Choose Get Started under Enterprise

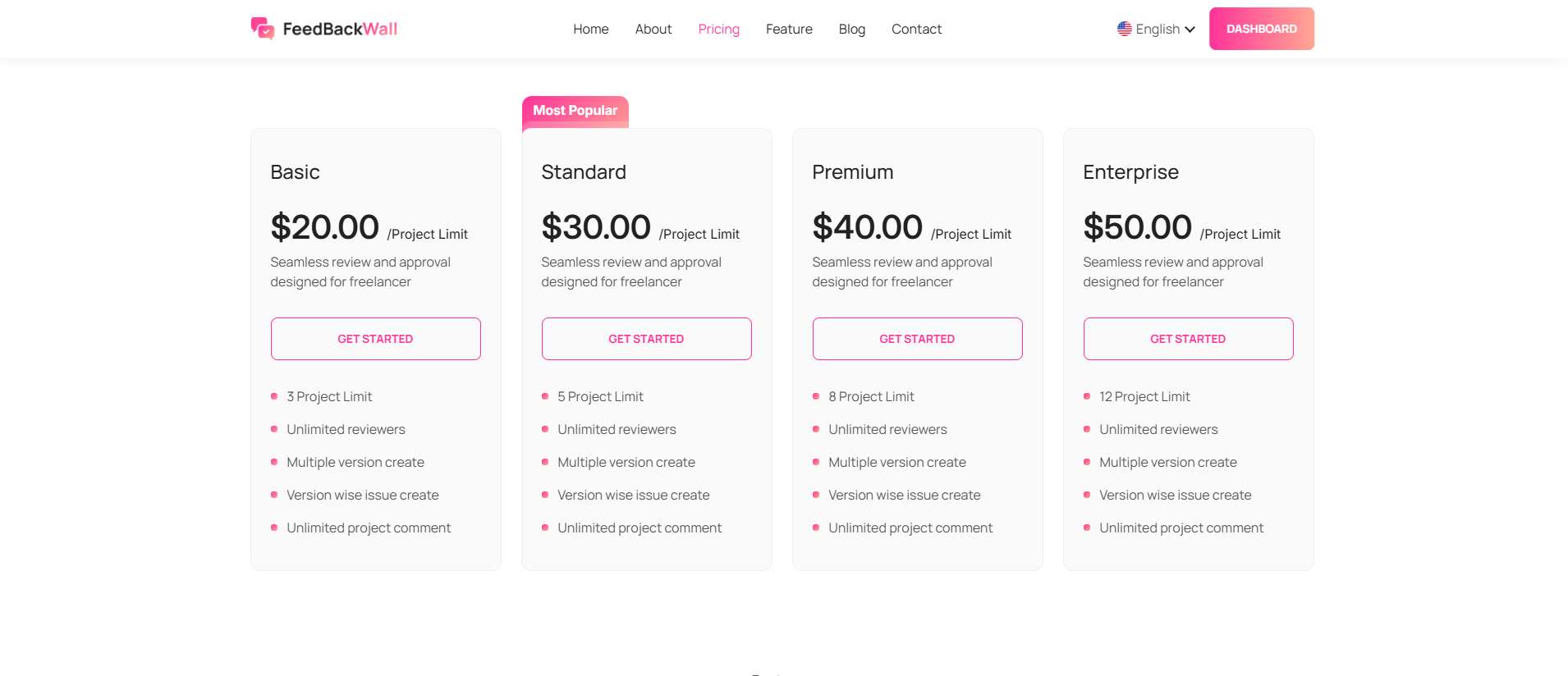[1188, 339]
